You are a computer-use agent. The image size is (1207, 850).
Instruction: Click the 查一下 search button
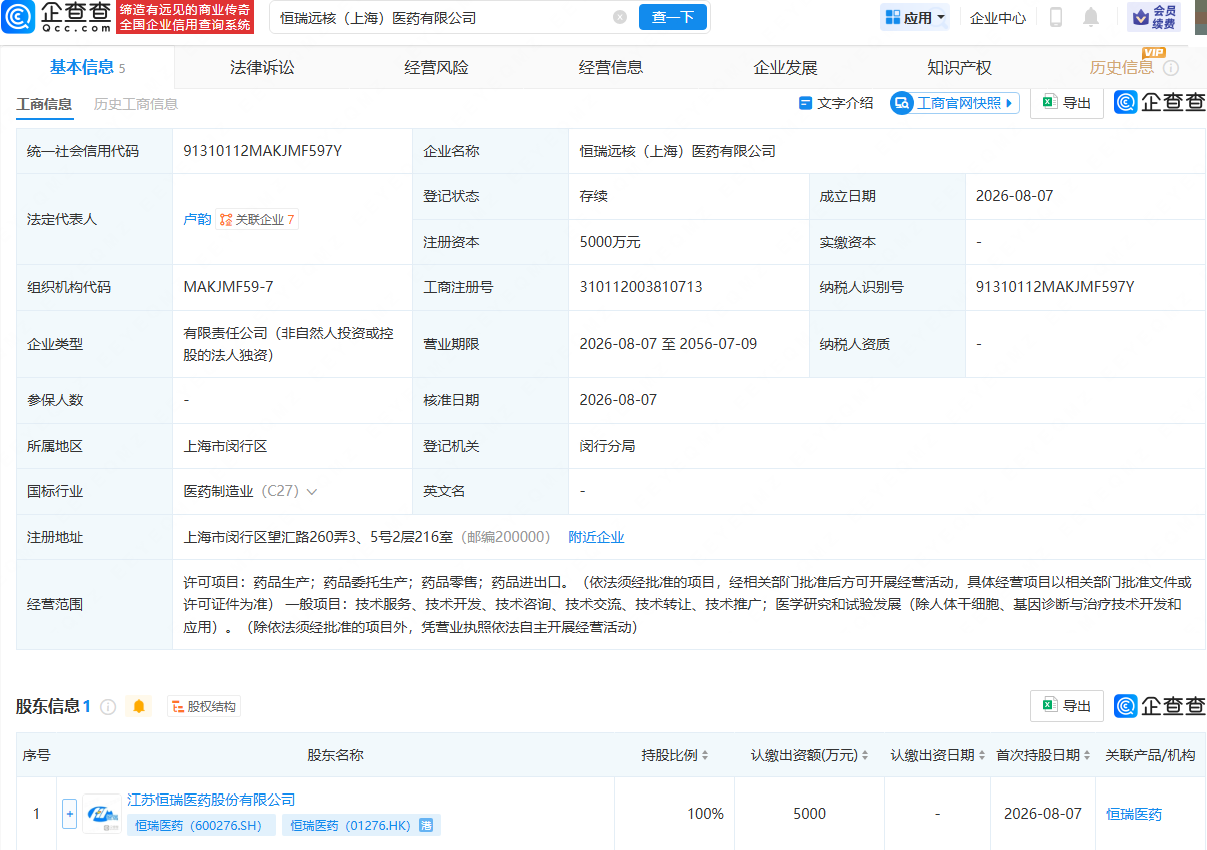(673, 17)
